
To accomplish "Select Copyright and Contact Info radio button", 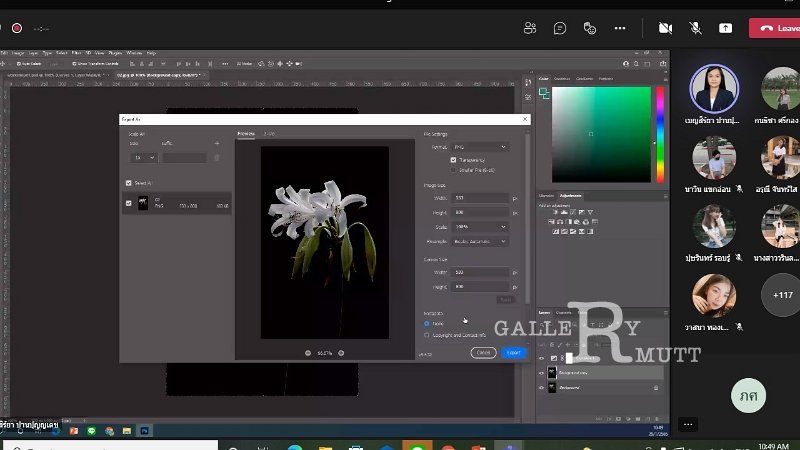I will pos(427,335).
